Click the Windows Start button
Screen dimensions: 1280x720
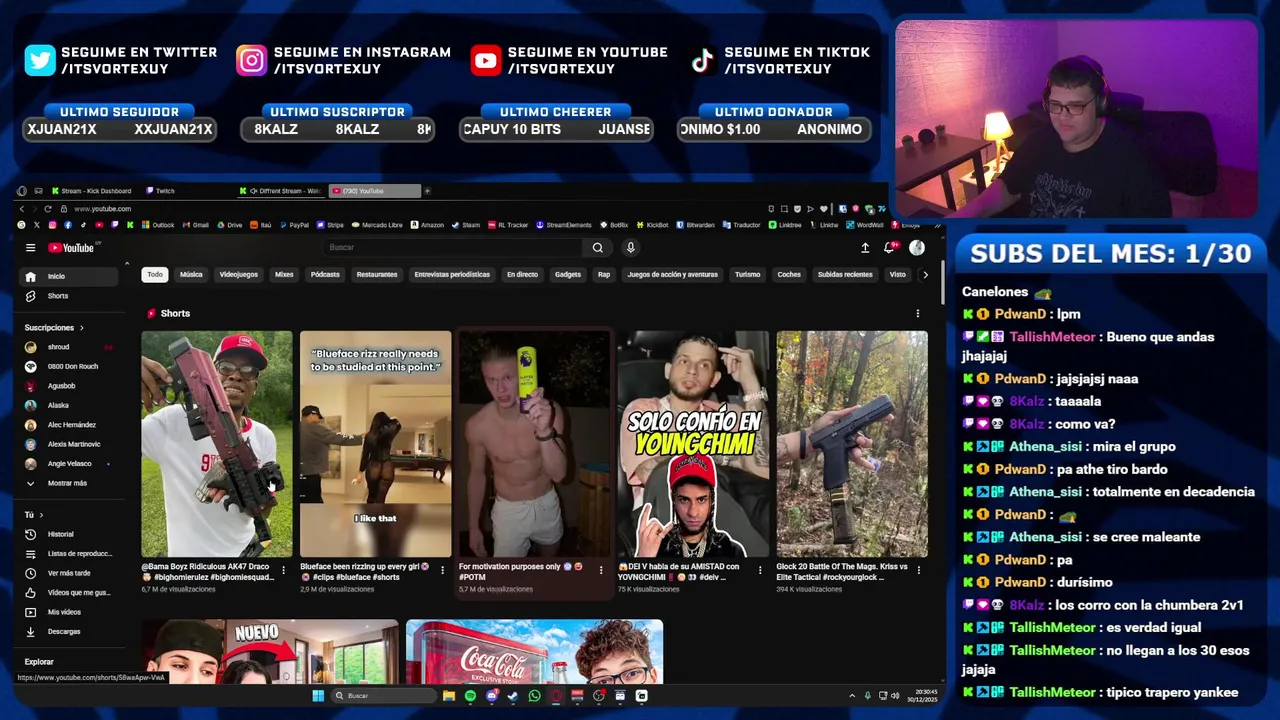pyautogui.click(x=318, y=696)
